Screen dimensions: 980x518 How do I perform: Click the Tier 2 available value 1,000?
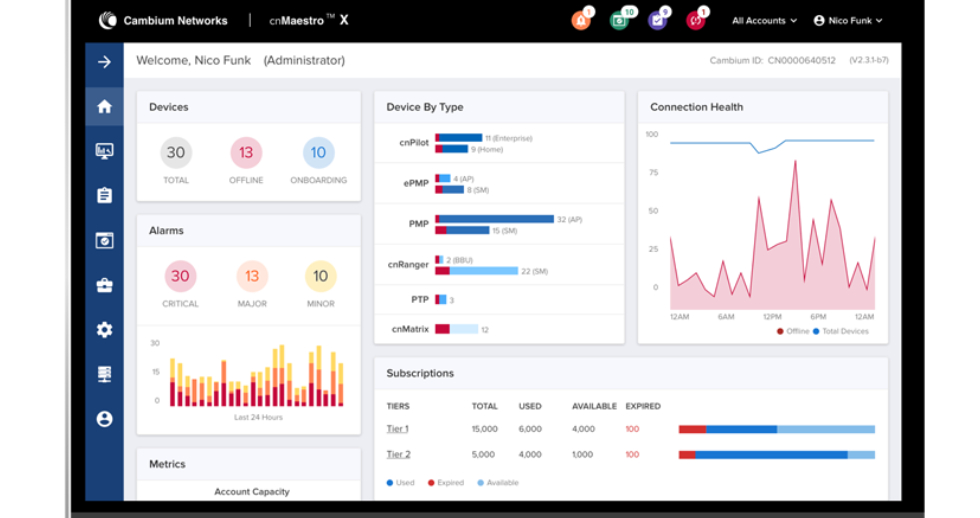(x=582, y=455)
